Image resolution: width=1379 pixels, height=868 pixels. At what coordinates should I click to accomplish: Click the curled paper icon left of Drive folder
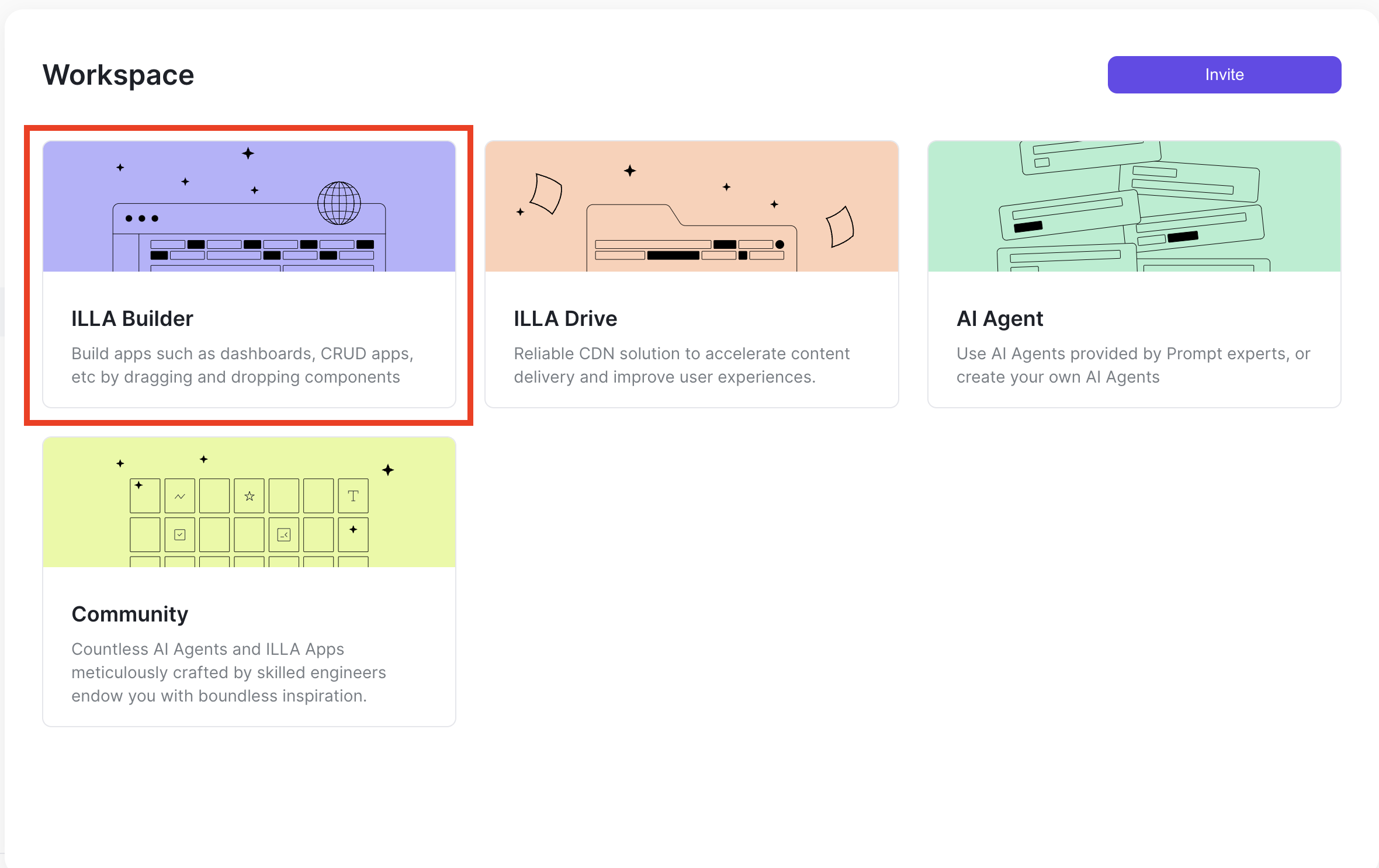point(546,193)
